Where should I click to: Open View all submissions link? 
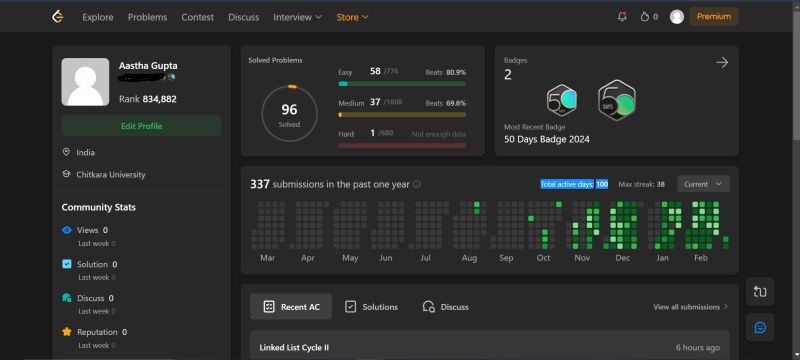[691, 307]
